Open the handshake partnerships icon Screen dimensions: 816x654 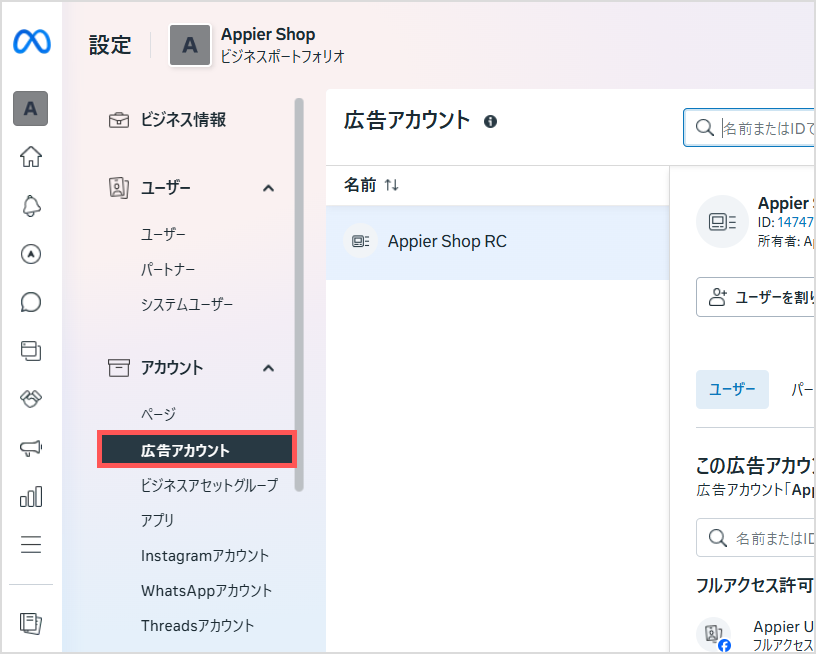[31, 399]
